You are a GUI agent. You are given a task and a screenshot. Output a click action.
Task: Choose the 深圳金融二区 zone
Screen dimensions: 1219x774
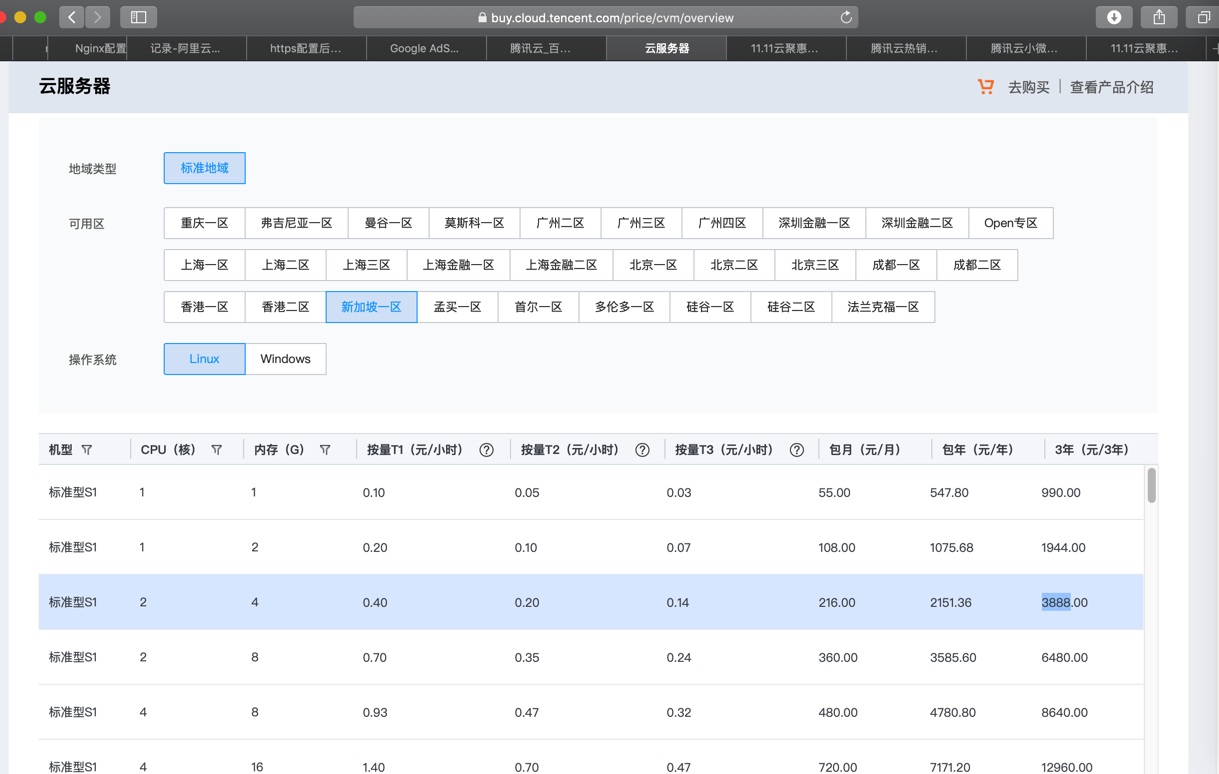tap(917, 223)
